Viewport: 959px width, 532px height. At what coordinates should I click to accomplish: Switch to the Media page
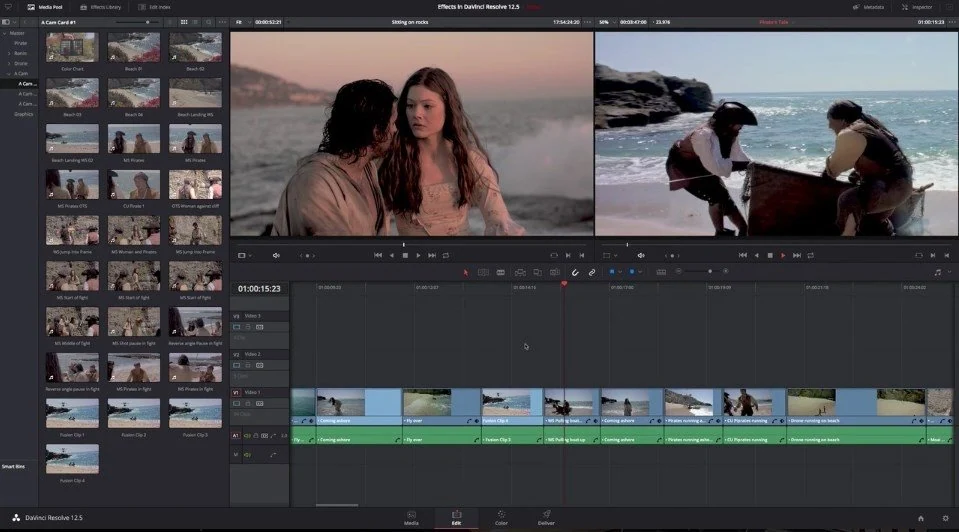point(411,518)
